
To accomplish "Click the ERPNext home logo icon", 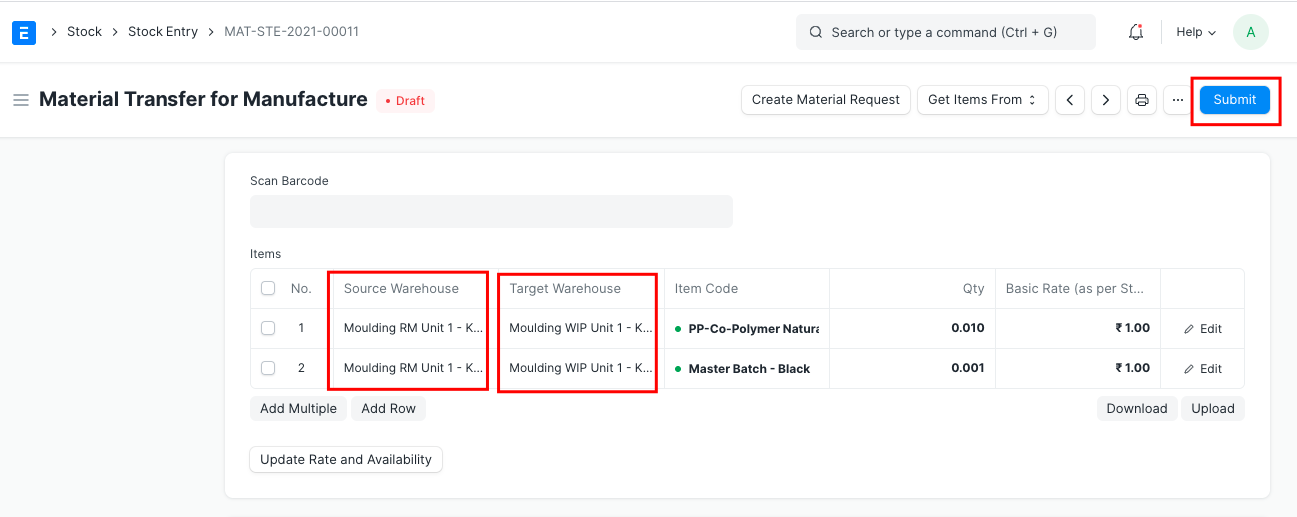I will [24, 32].
